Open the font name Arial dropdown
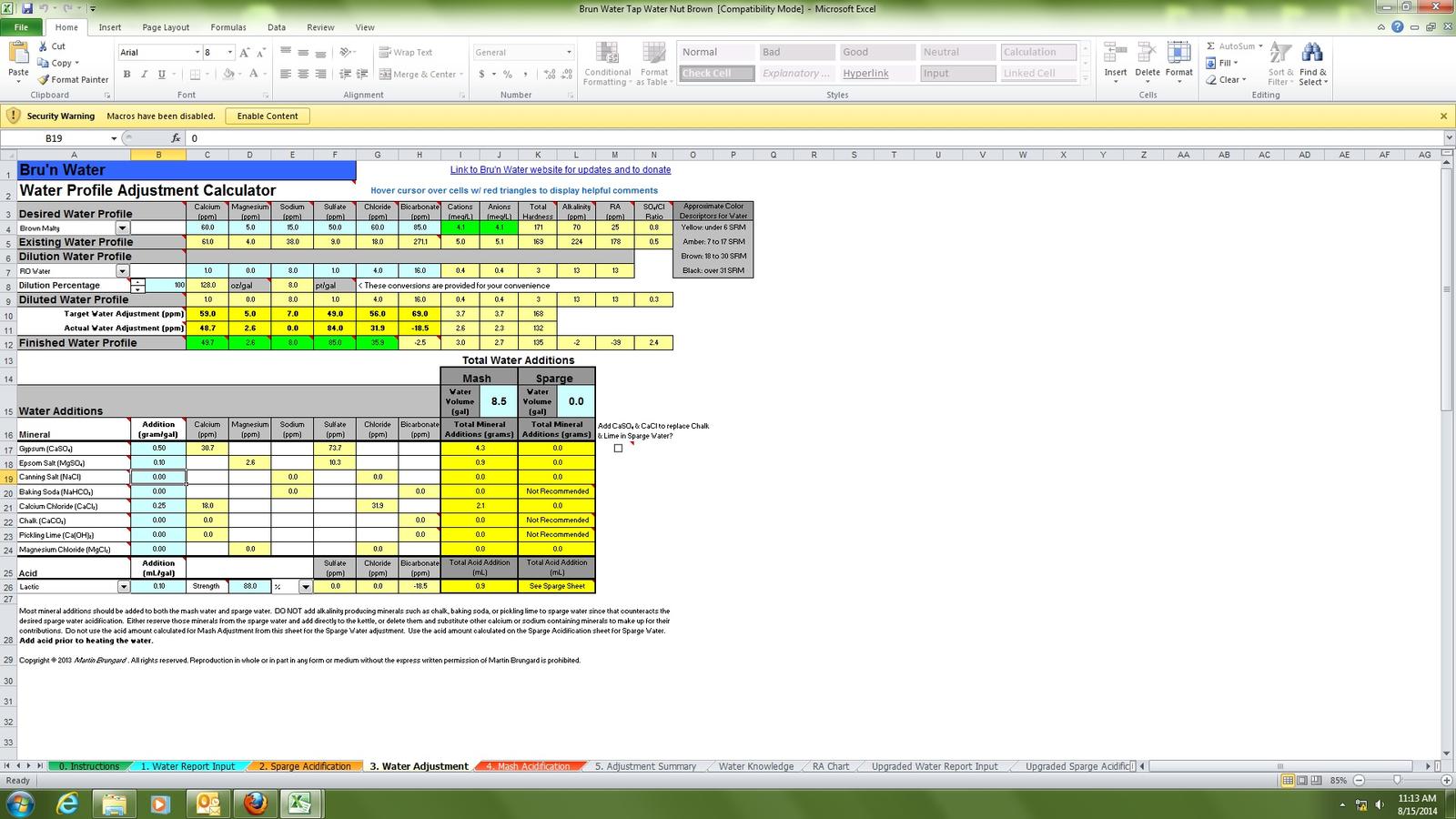 (x=197, y=53)
